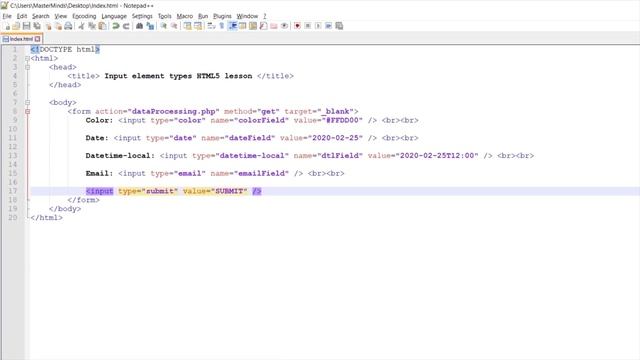Click the "emailField" name value
Image resolution: width=640 pixels, height=360 pixels.
click(262, 173)
